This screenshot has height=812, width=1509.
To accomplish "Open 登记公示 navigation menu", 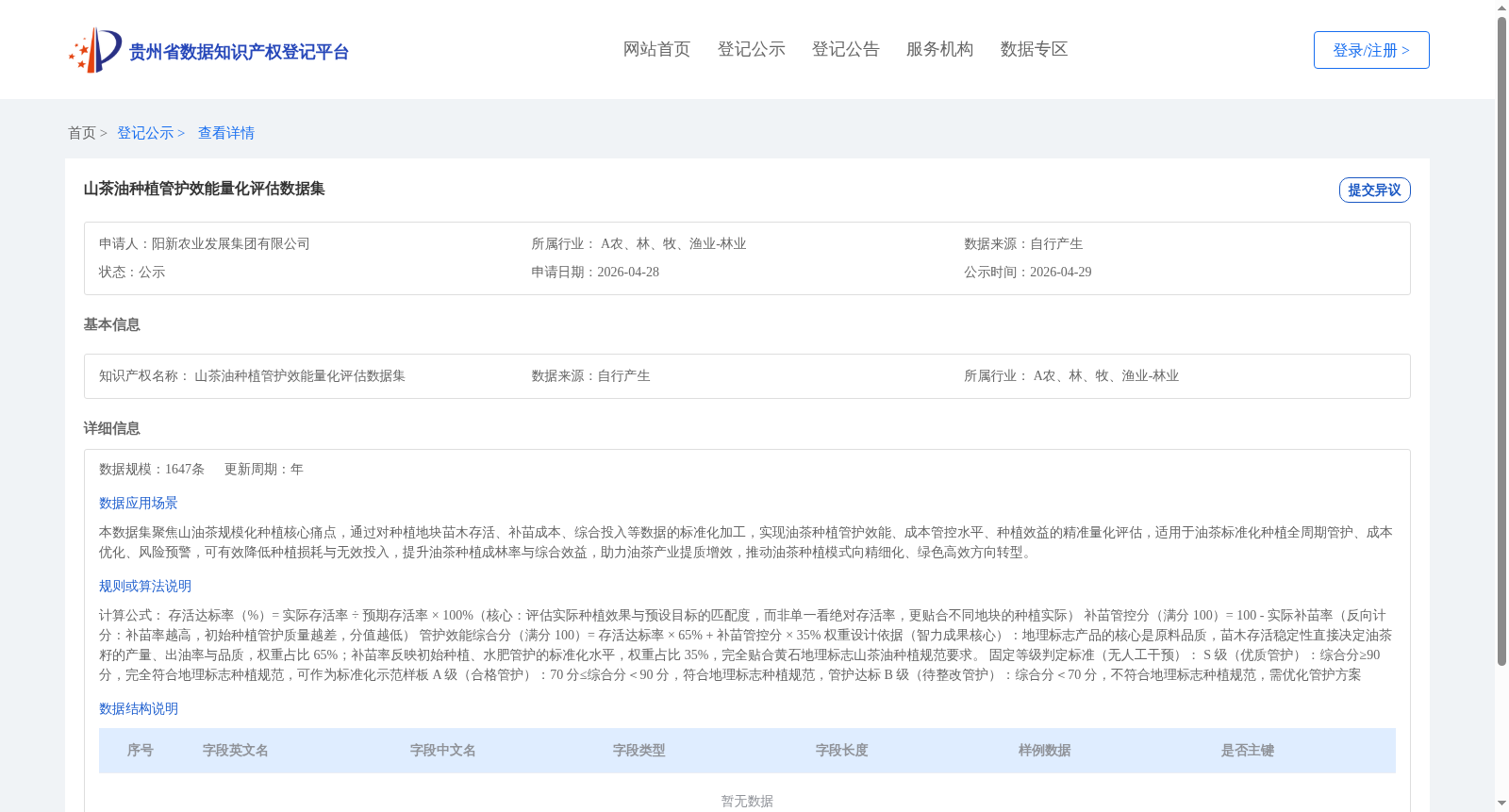I will [751, 49].
